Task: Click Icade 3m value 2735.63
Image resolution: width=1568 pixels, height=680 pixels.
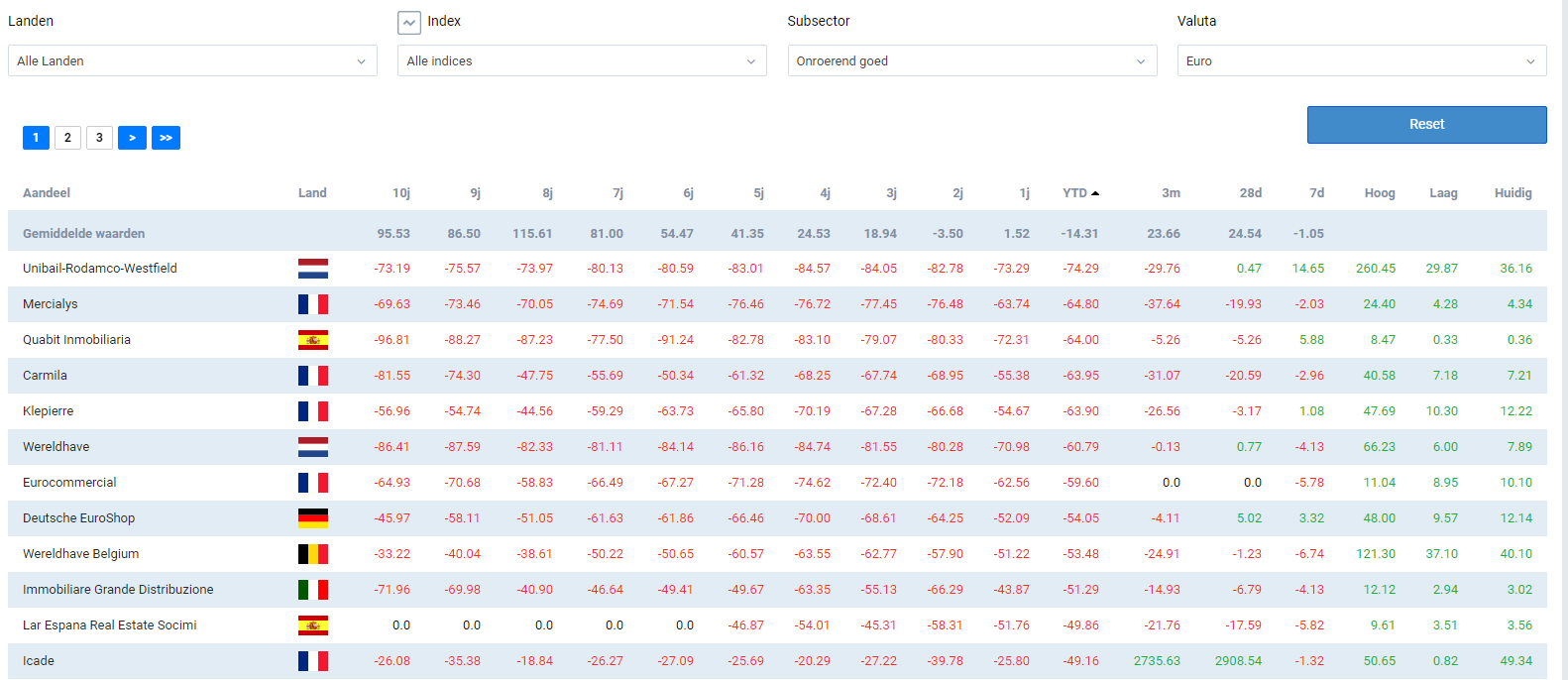Action: coord(1157,661)
